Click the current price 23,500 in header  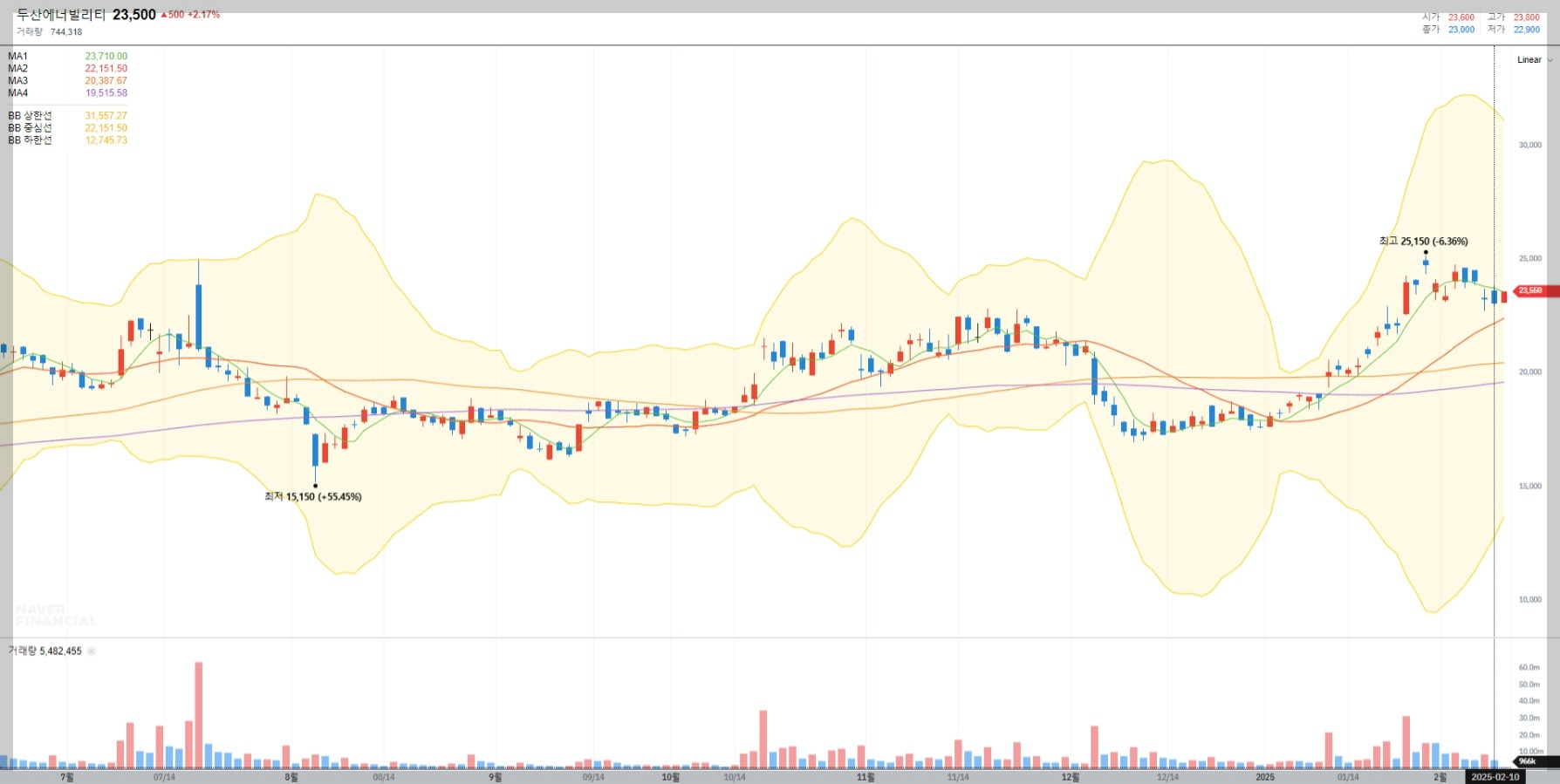click(134, 15)
